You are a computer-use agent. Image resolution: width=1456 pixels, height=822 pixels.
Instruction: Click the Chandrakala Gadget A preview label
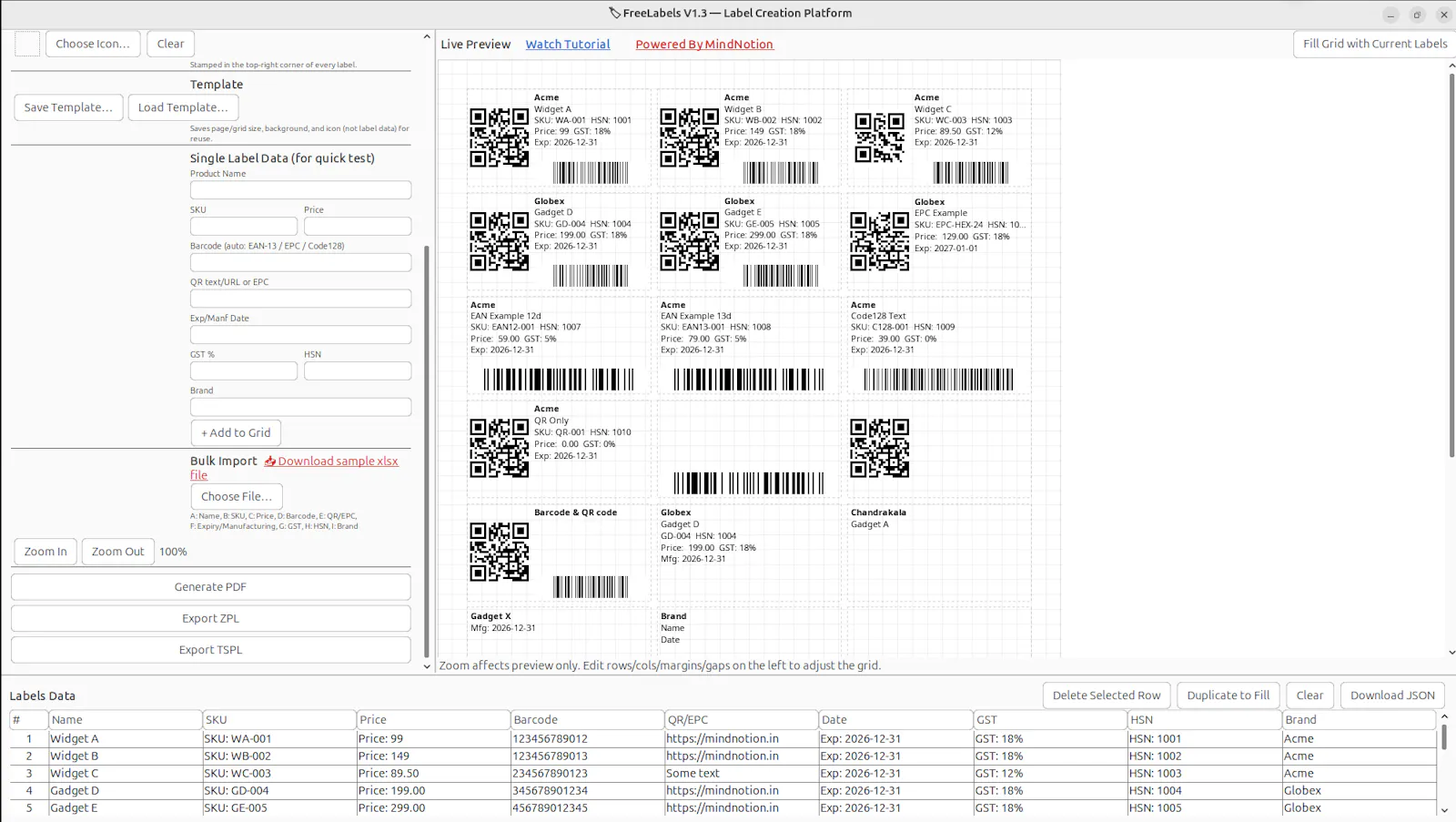938,553
